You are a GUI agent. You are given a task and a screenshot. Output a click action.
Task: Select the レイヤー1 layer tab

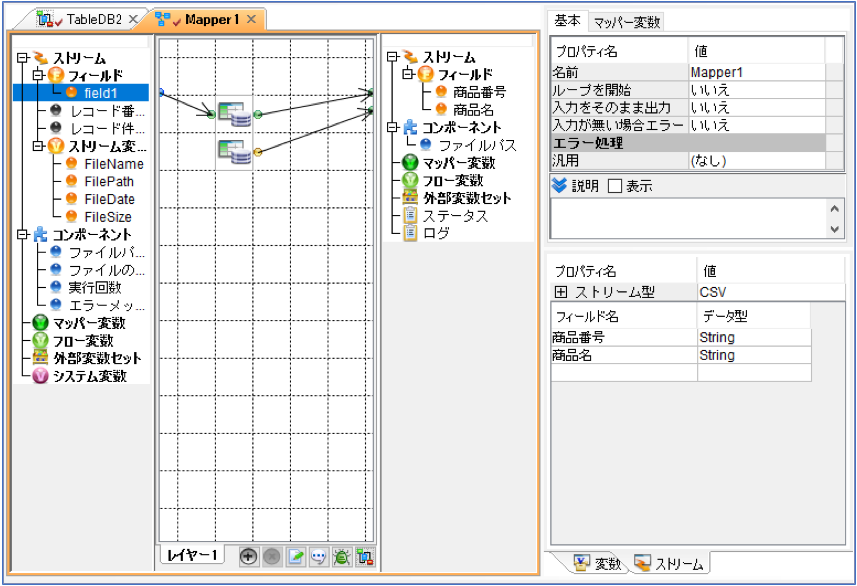coord(192,555)
